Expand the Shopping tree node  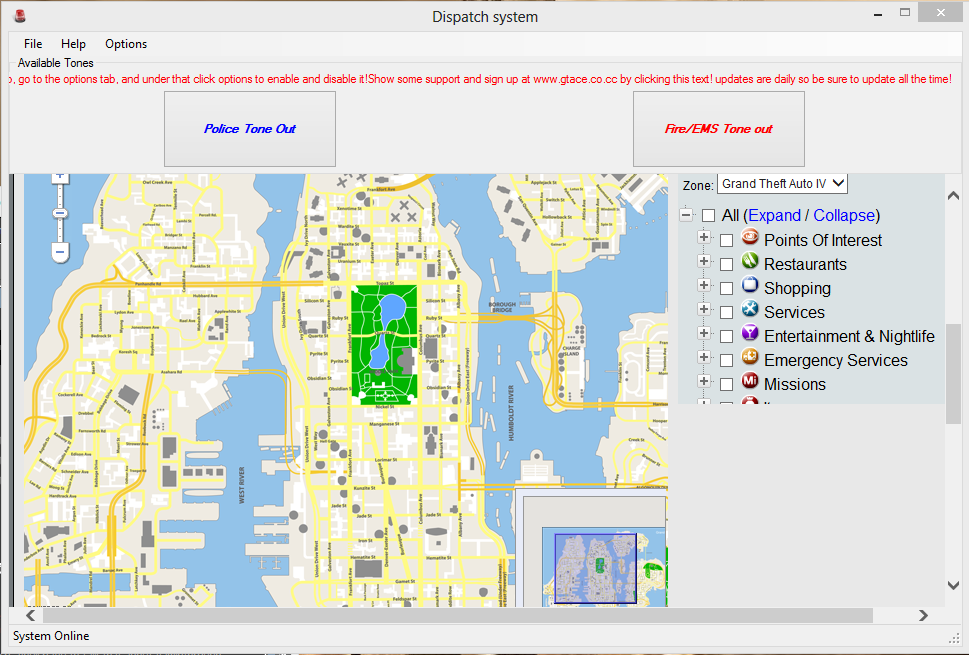click(x=704, y=289)
